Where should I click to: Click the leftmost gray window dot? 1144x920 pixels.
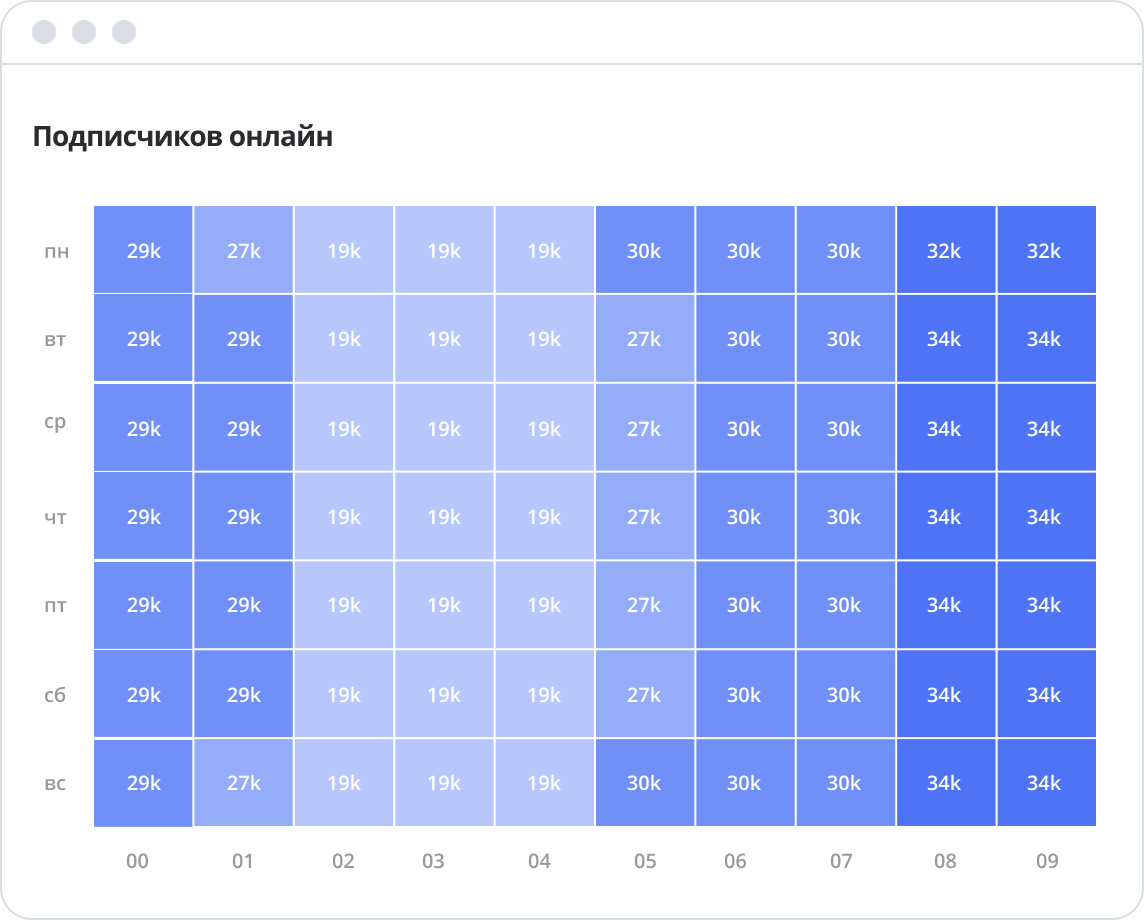(x=44, y=32)
